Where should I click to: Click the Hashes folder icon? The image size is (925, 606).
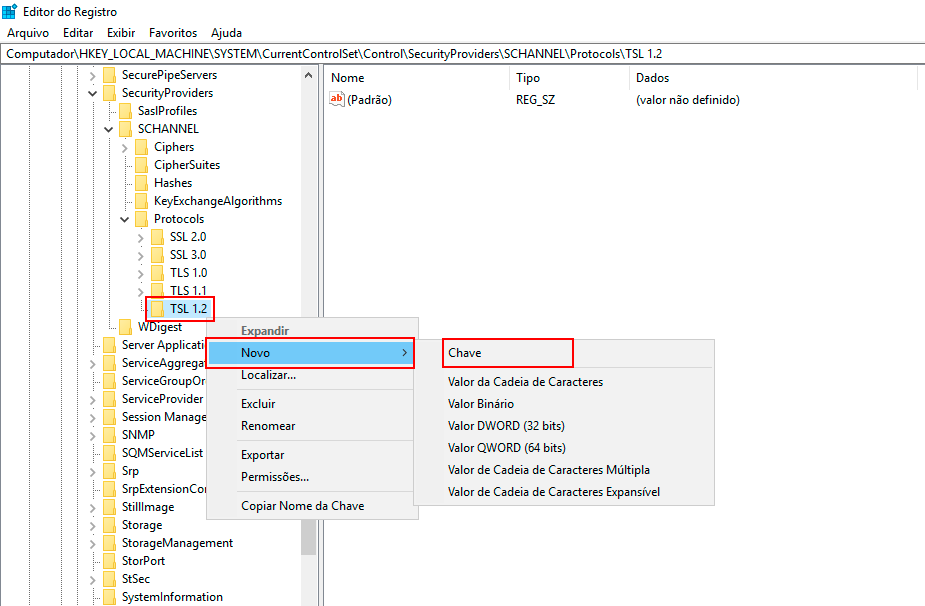coord(142,183)
